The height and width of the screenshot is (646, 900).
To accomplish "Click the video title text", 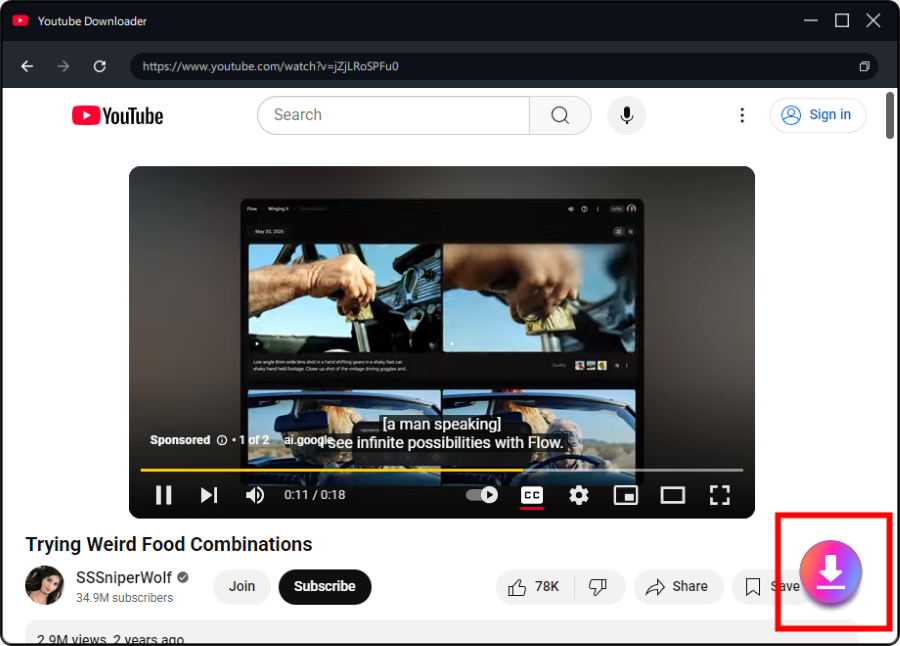I will (169, 544).
